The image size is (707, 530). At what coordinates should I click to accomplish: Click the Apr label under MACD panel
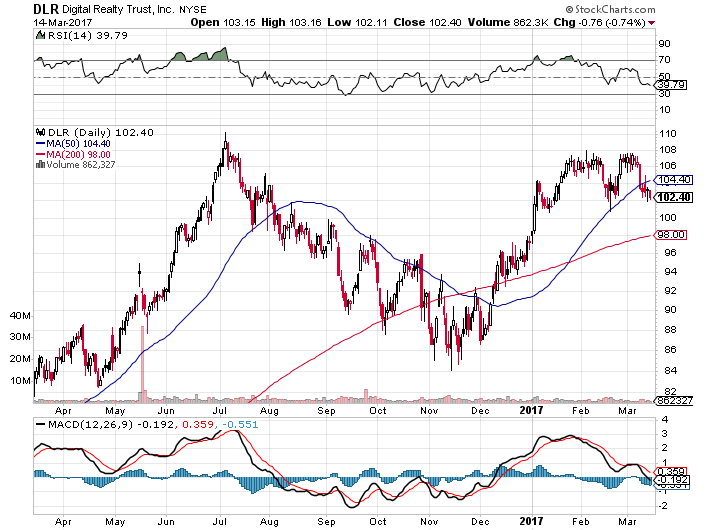pos(63,522)
